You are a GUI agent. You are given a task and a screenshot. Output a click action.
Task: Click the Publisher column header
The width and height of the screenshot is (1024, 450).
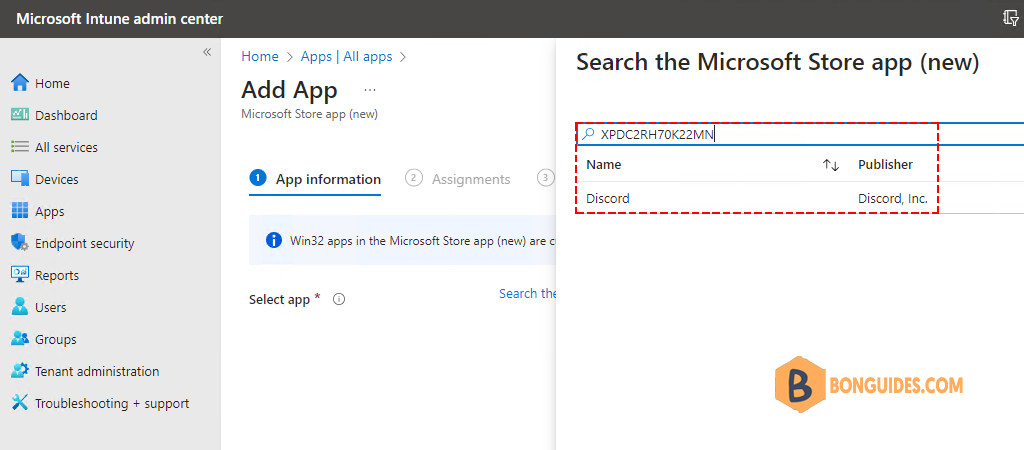pos(885,165)
